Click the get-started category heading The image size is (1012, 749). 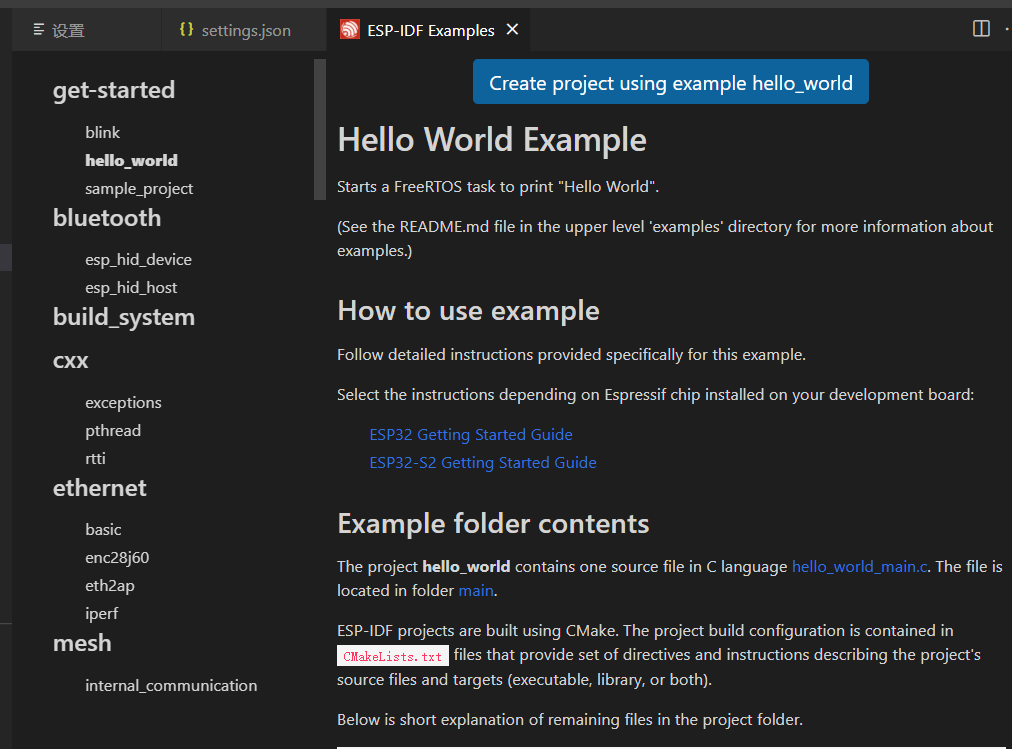[114, 90]
